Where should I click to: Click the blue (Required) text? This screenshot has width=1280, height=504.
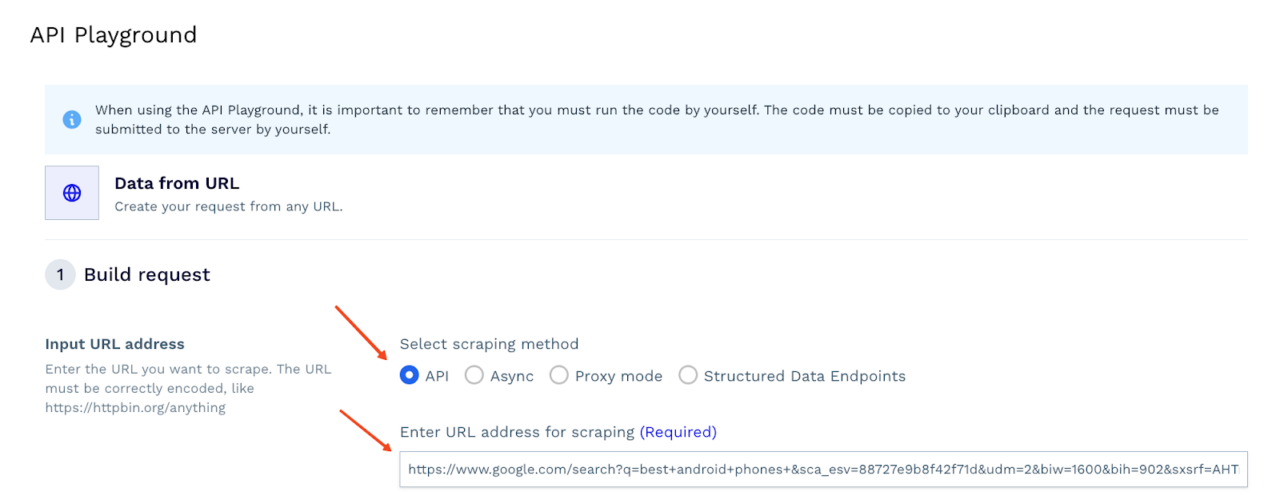click(678, 432)
